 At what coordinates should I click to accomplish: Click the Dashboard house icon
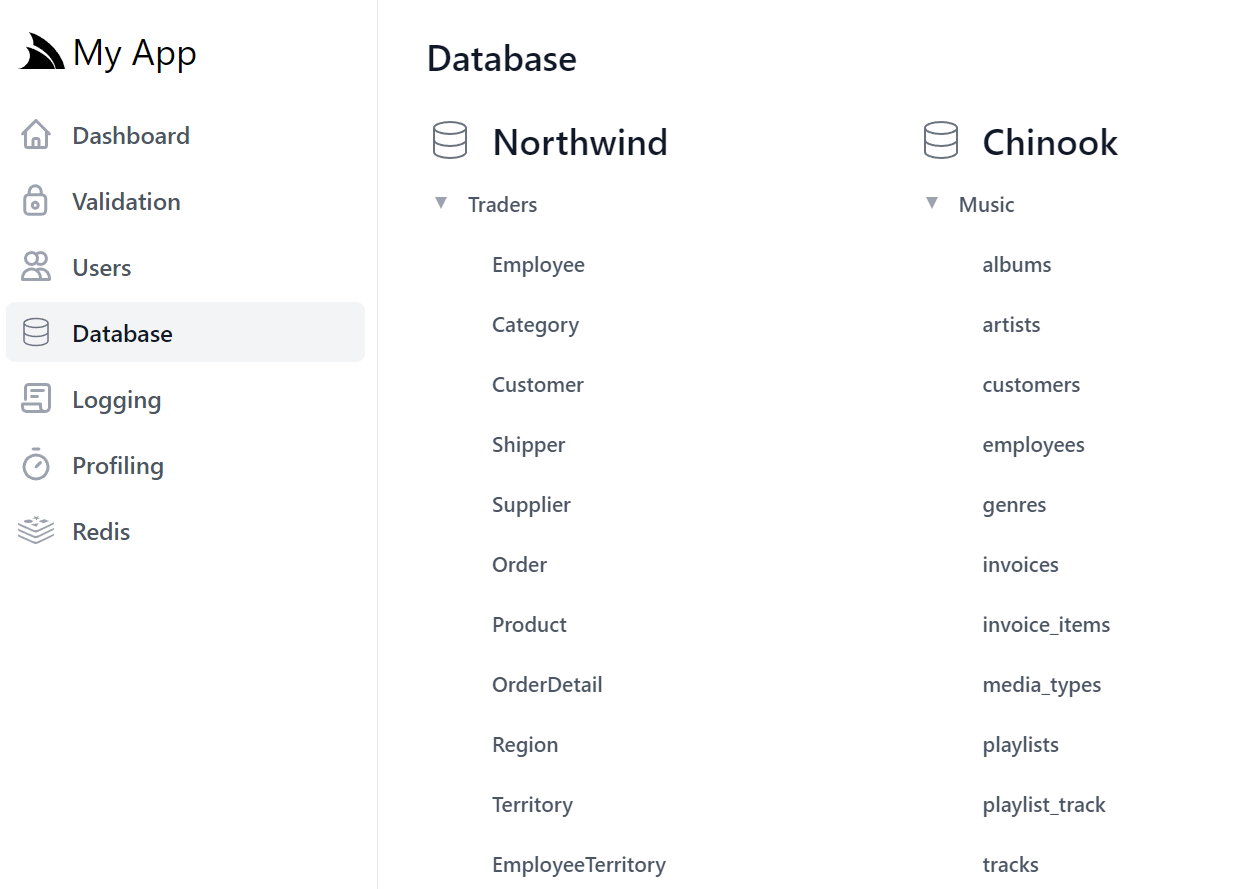point(36,135)
